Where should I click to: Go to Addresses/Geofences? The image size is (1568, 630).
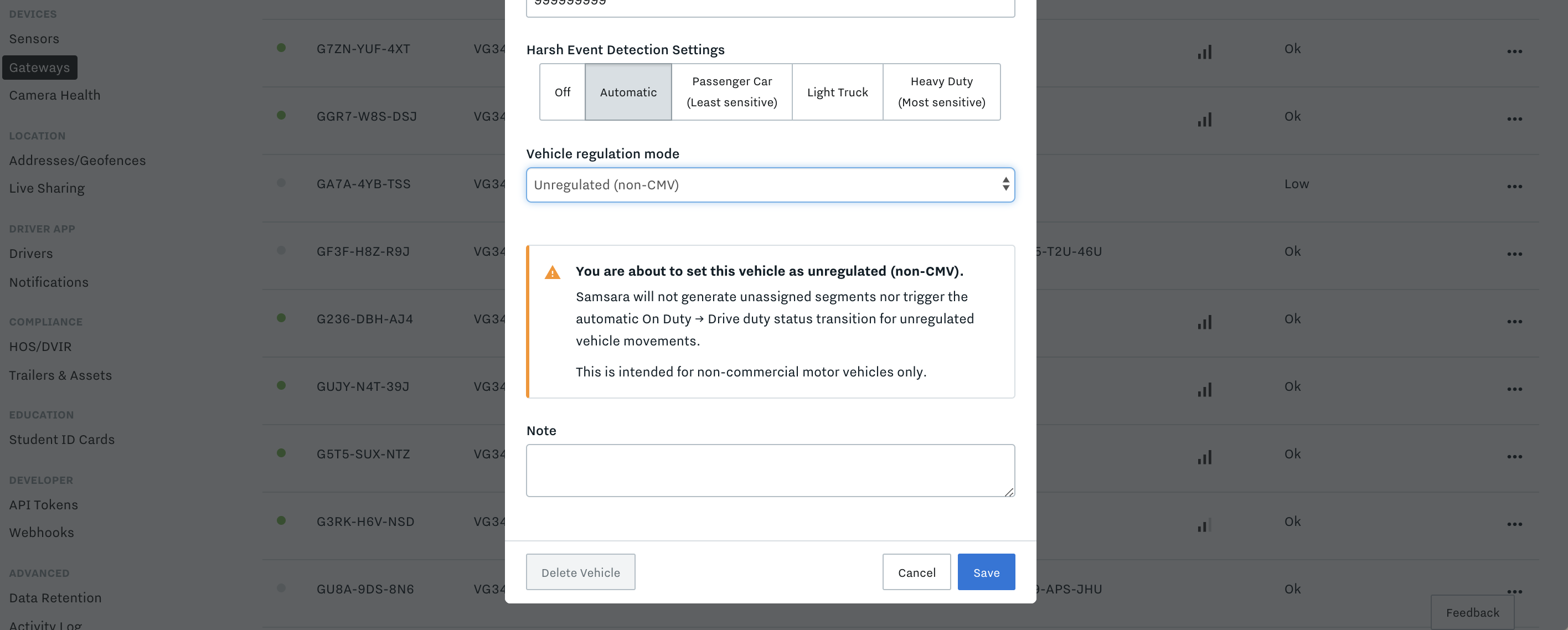78,161
